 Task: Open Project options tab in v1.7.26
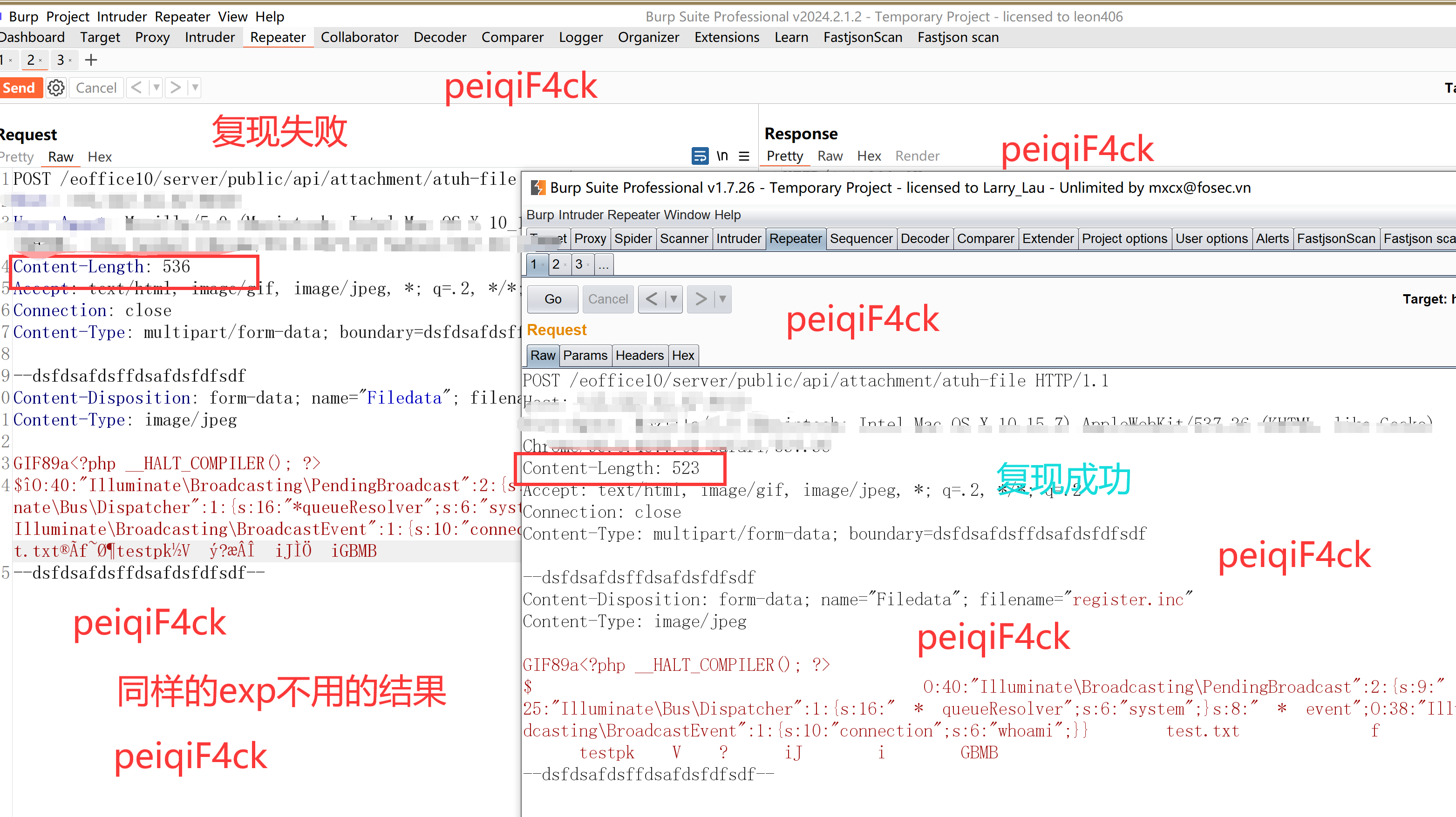point(1124,238)
